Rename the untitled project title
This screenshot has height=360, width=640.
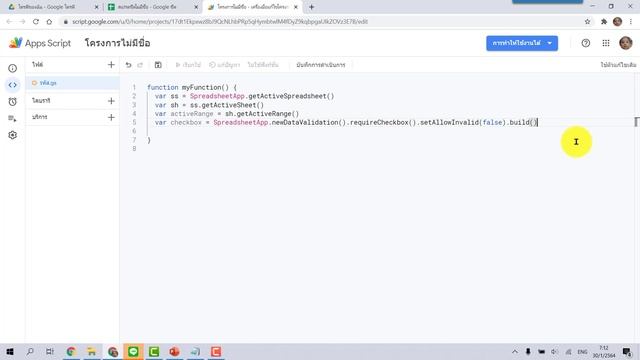pyautogui.click(x=118, y=43)
